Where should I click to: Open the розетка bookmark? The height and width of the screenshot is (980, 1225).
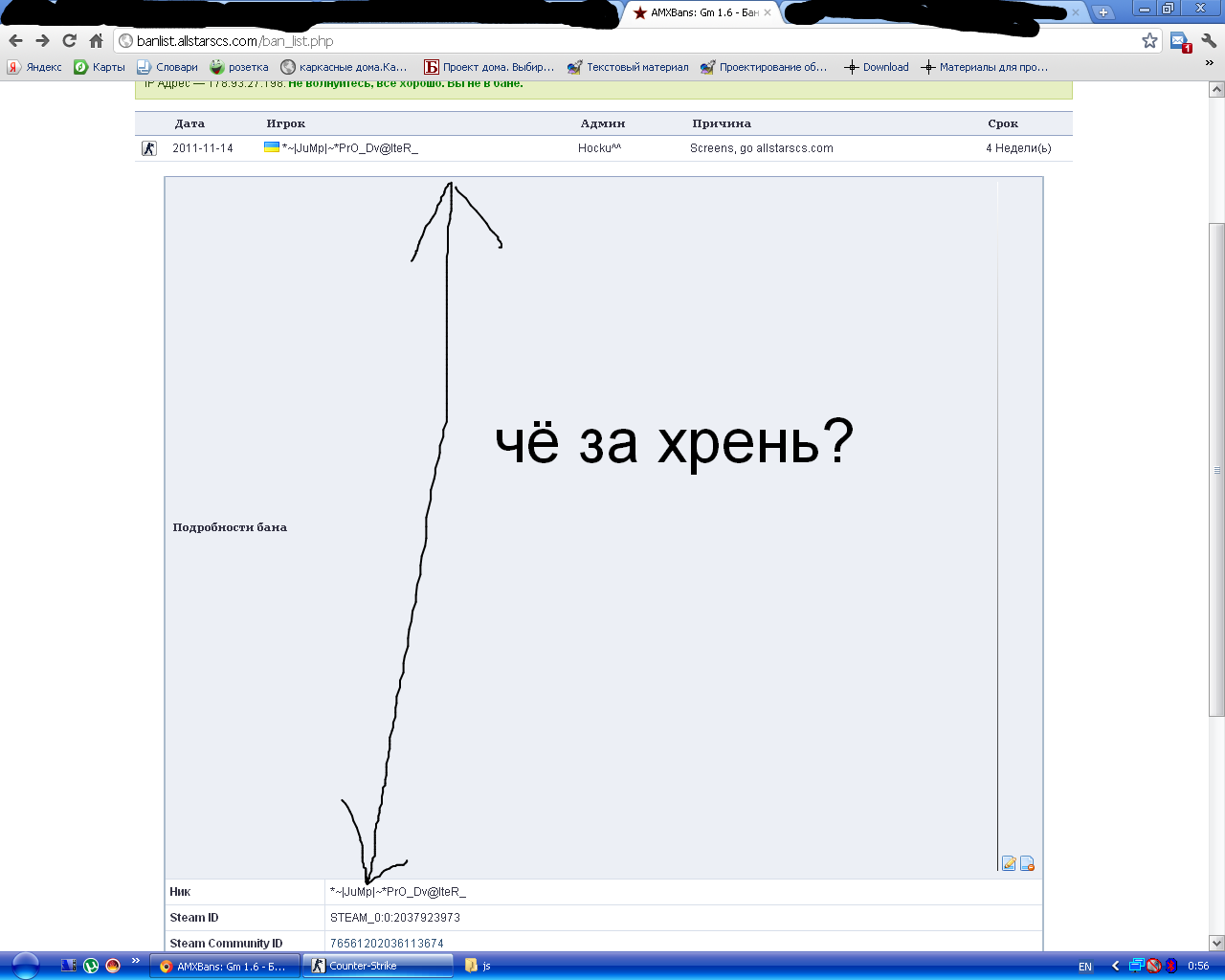point(239,67)
